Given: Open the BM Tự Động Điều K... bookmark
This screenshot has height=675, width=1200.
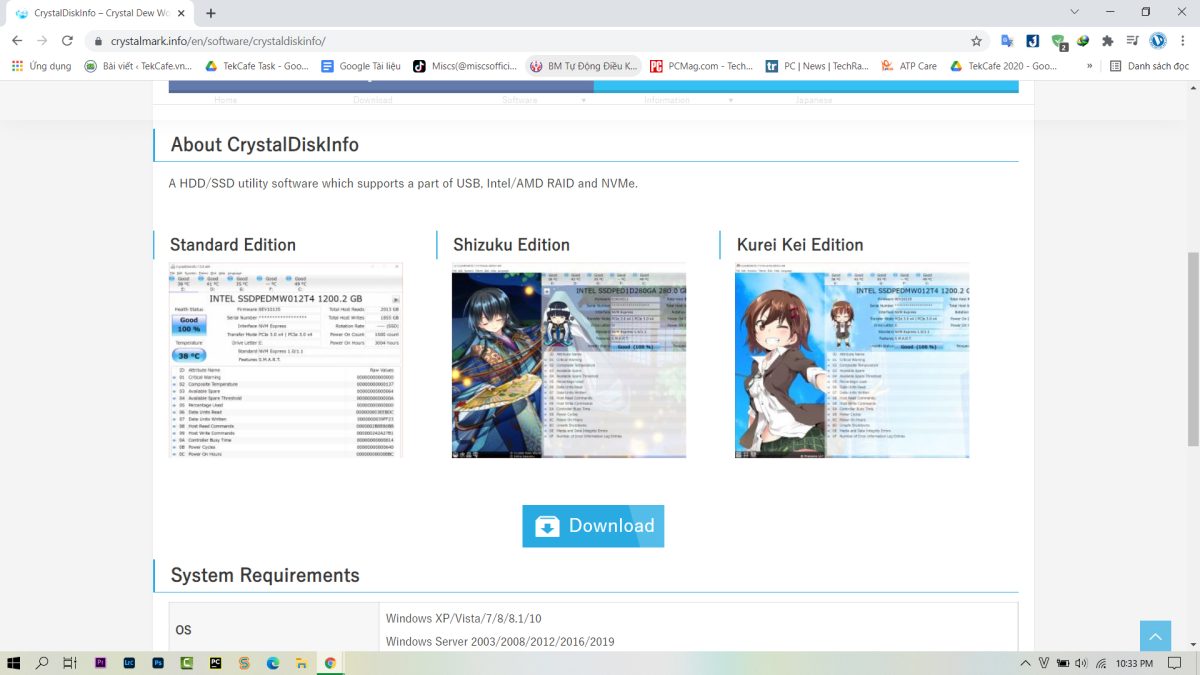Looking at the screenshot, I should (x=583, y=66).
